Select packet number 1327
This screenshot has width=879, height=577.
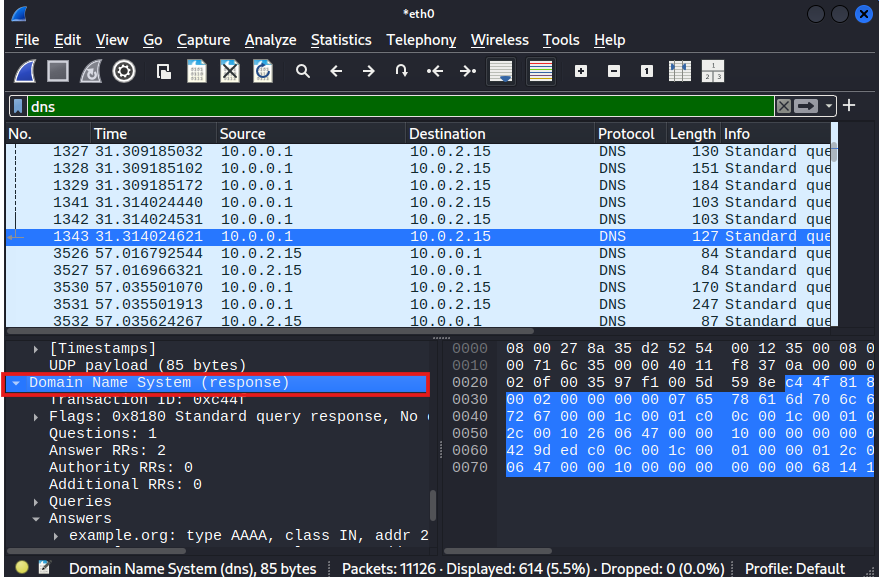pyautogui.click(x=419, y=151)
